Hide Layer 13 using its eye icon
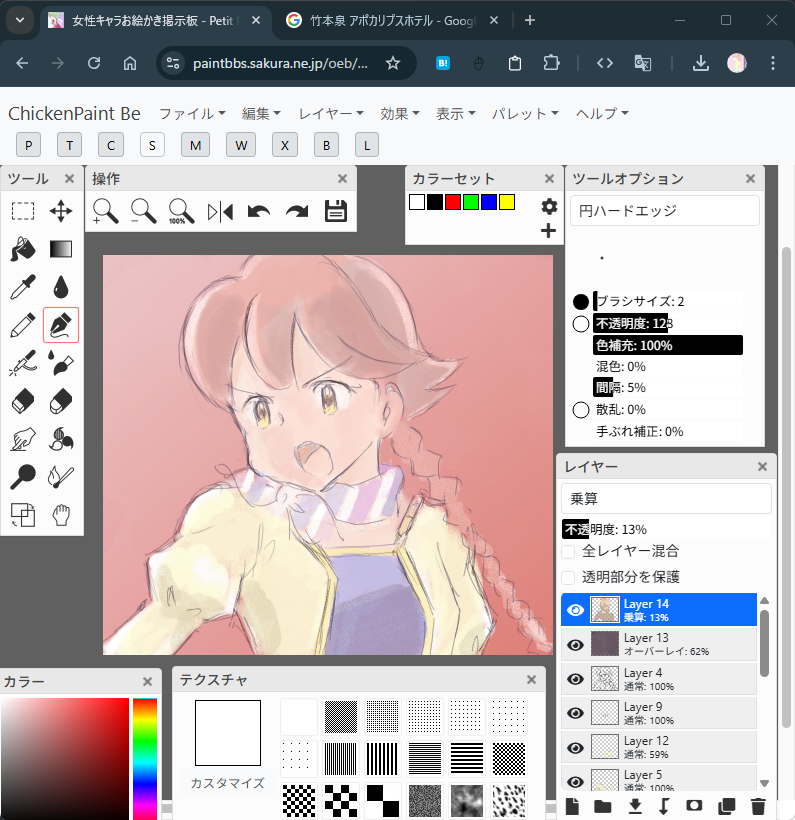 [575, 645]
